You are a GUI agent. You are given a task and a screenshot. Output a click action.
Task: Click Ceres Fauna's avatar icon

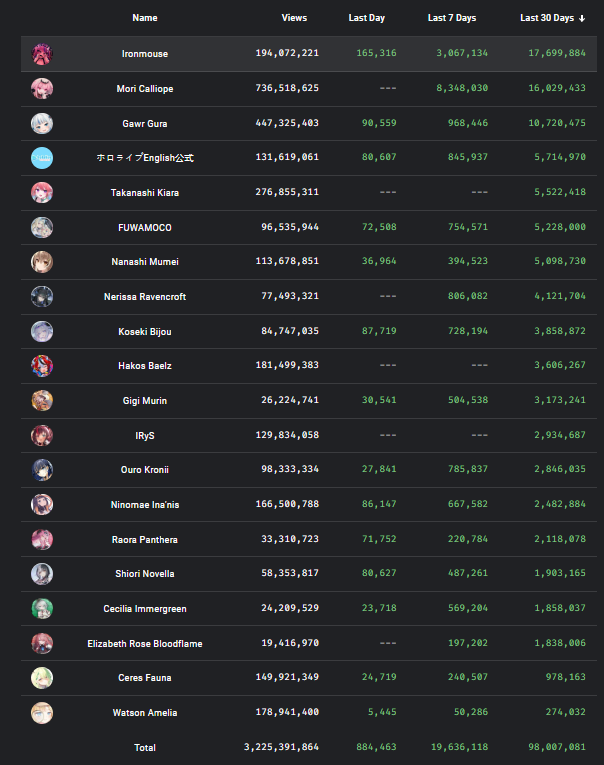(42, 678)
